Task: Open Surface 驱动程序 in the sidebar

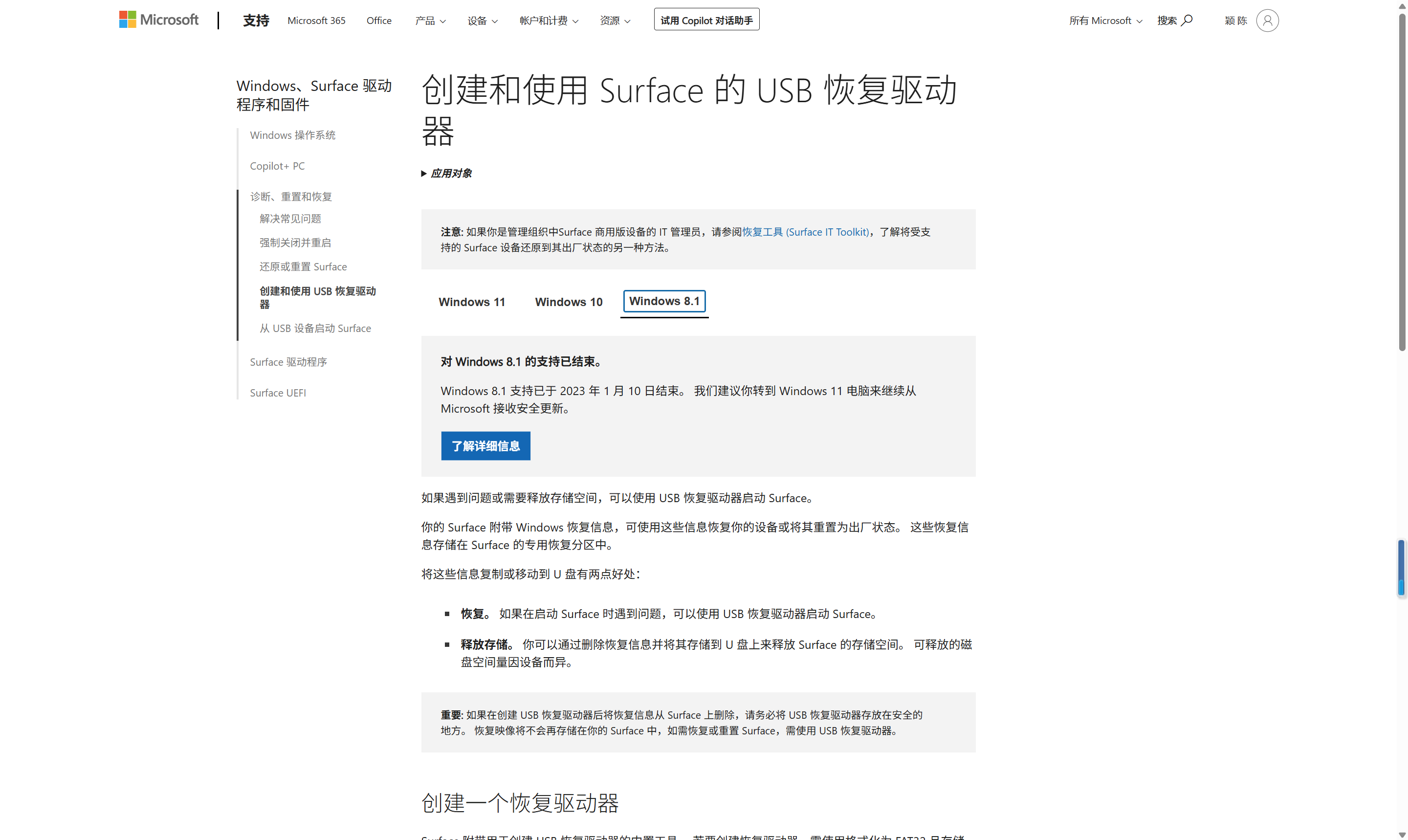Action: point(288,362)
